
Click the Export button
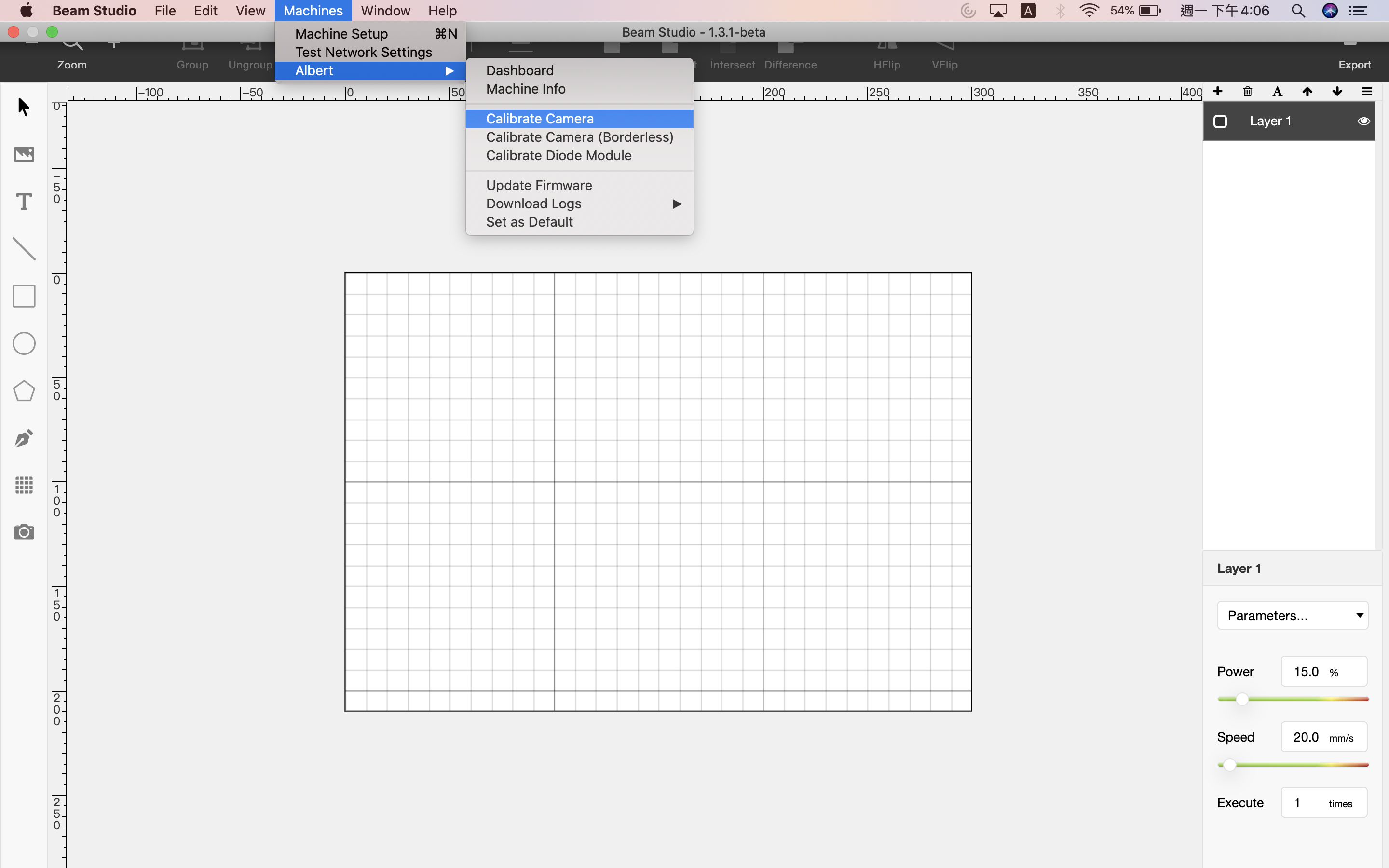[1354, 59]
